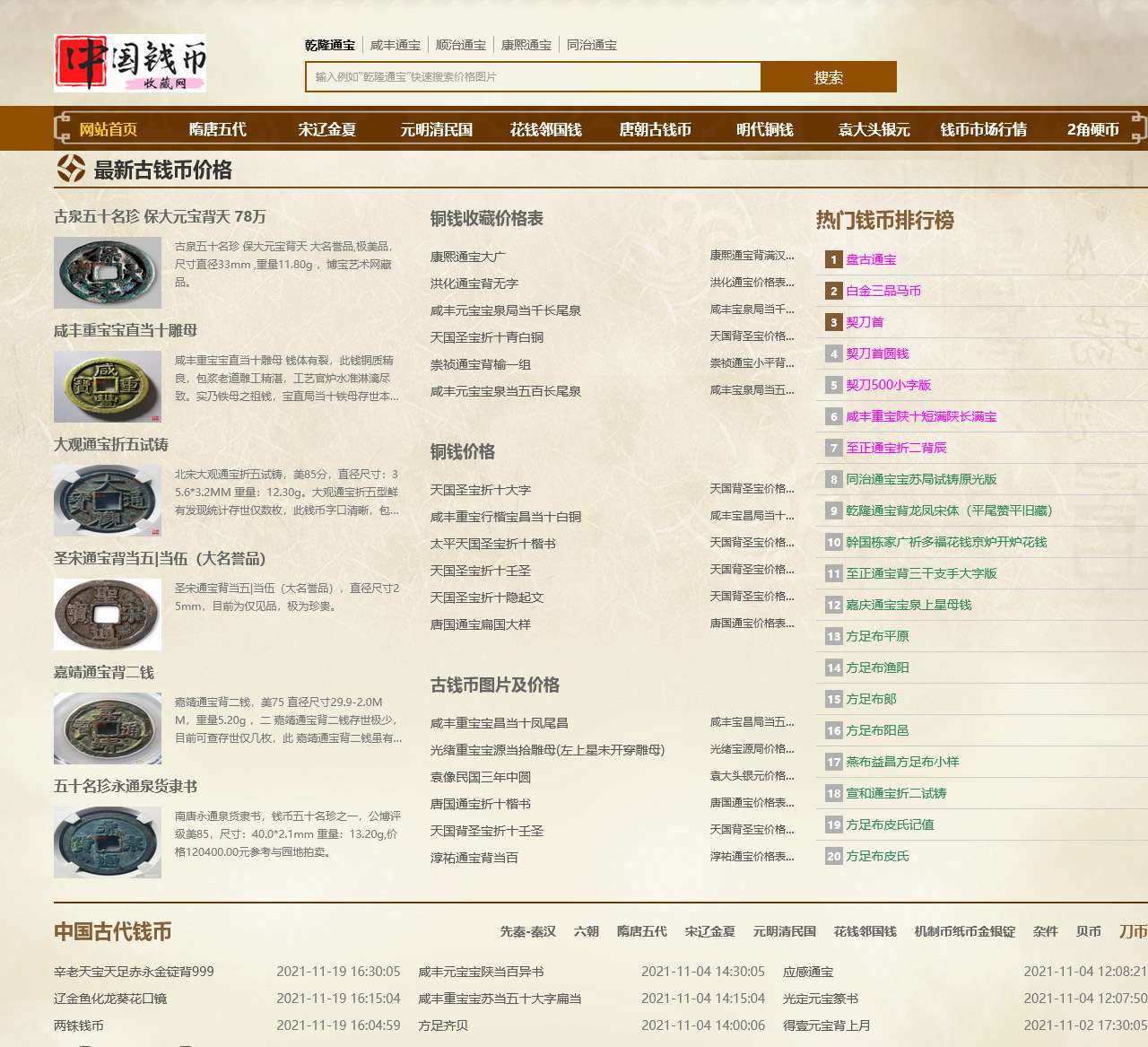Open rank 1 盘古通宝 link
This screenshot has height=1047, width=1148.
tap(871, 259)
